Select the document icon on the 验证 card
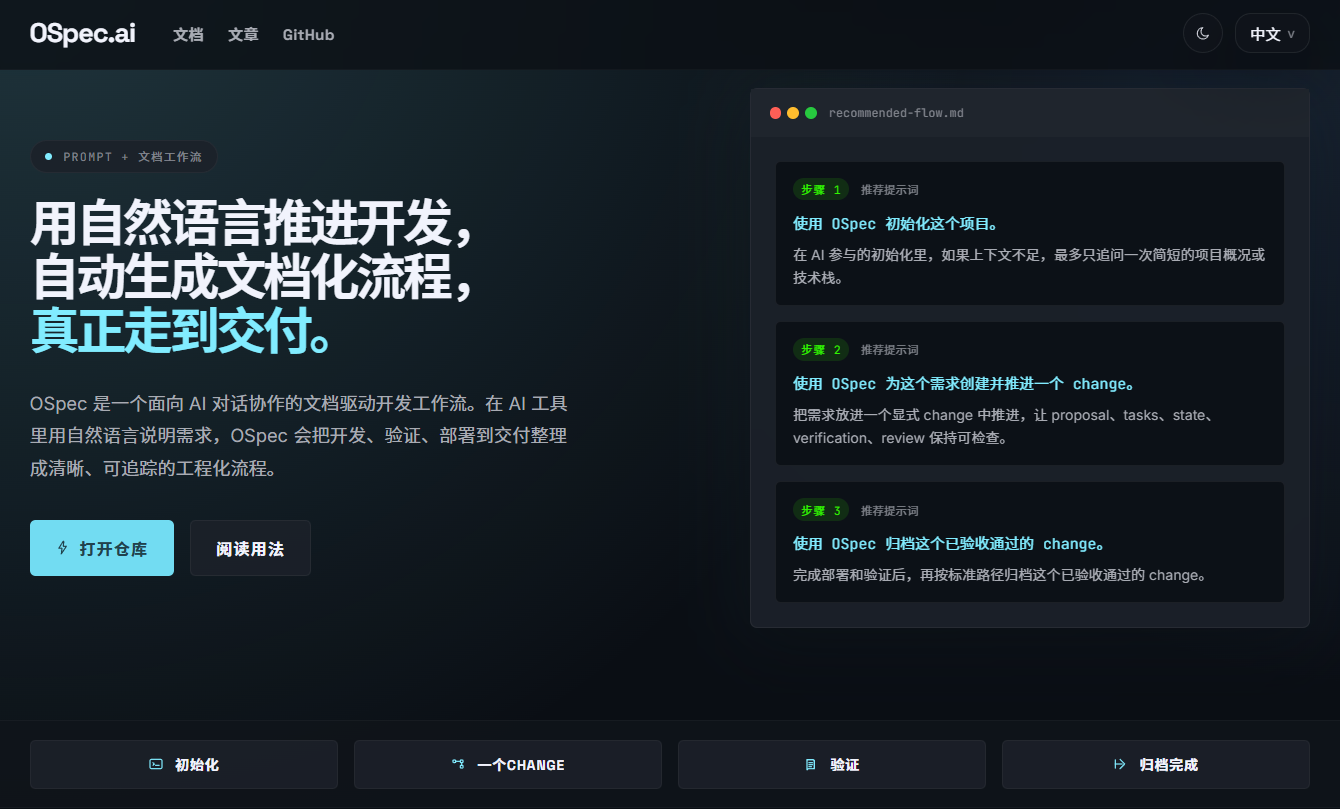The height and width of the screenshot is (809, 1340). tap(809, 764)
